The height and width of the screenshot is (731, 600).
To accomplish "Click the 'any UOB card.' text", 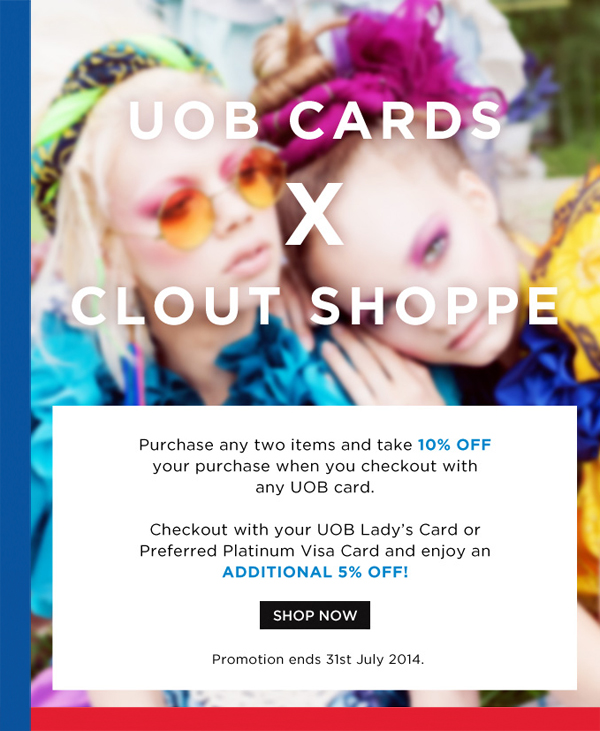I will pyautogui.click(x=315, y=487).
